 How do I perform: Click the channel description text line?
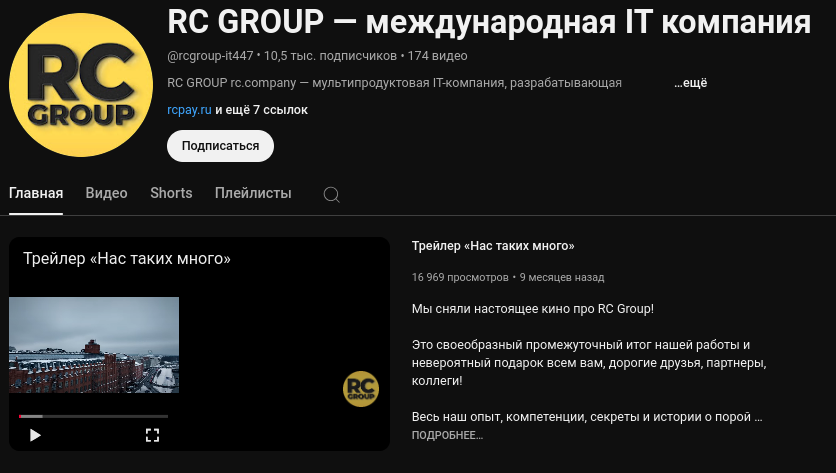coord(395,83)
